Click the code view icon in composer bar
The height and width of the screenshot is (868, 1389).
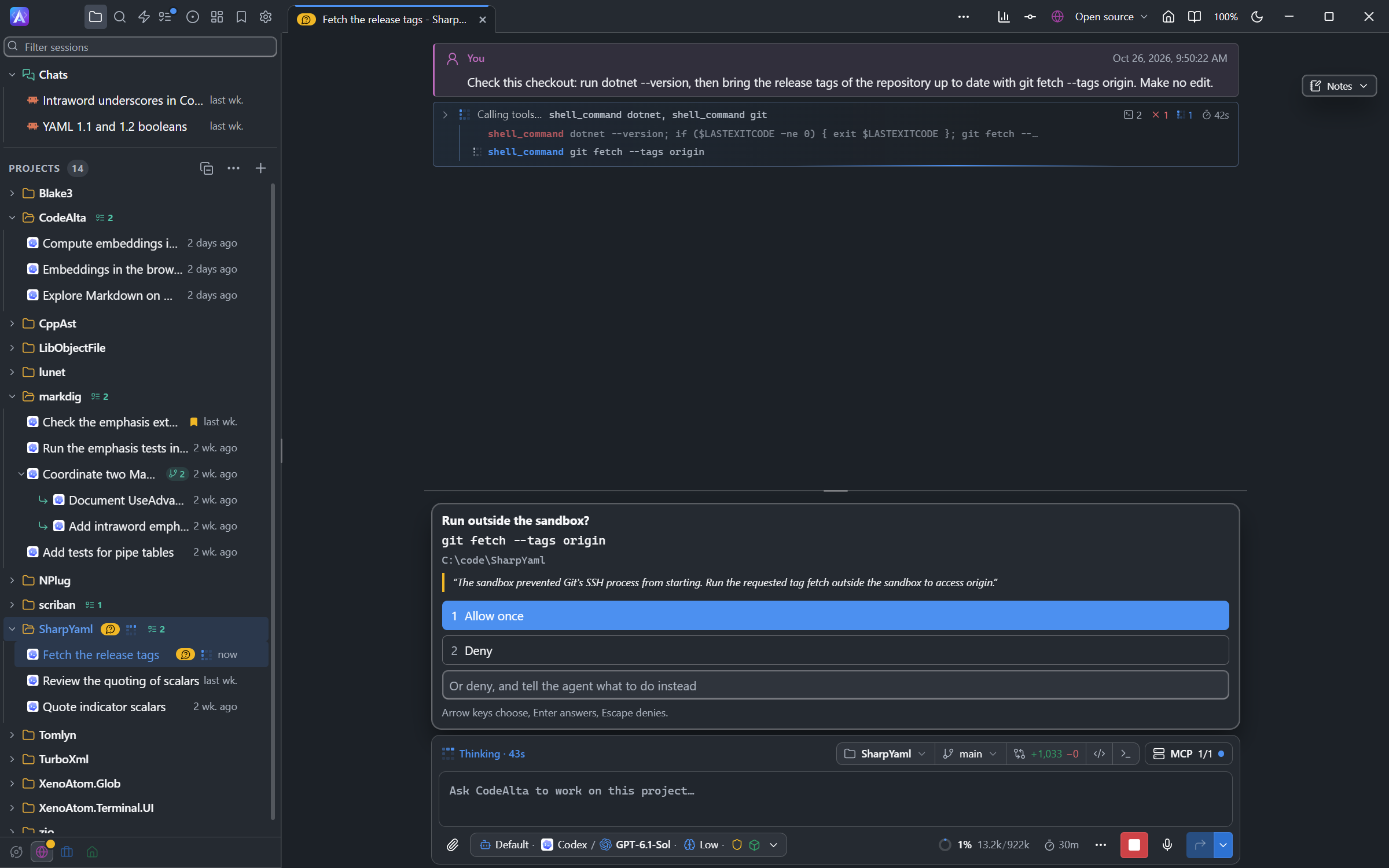click(1099, 753)
